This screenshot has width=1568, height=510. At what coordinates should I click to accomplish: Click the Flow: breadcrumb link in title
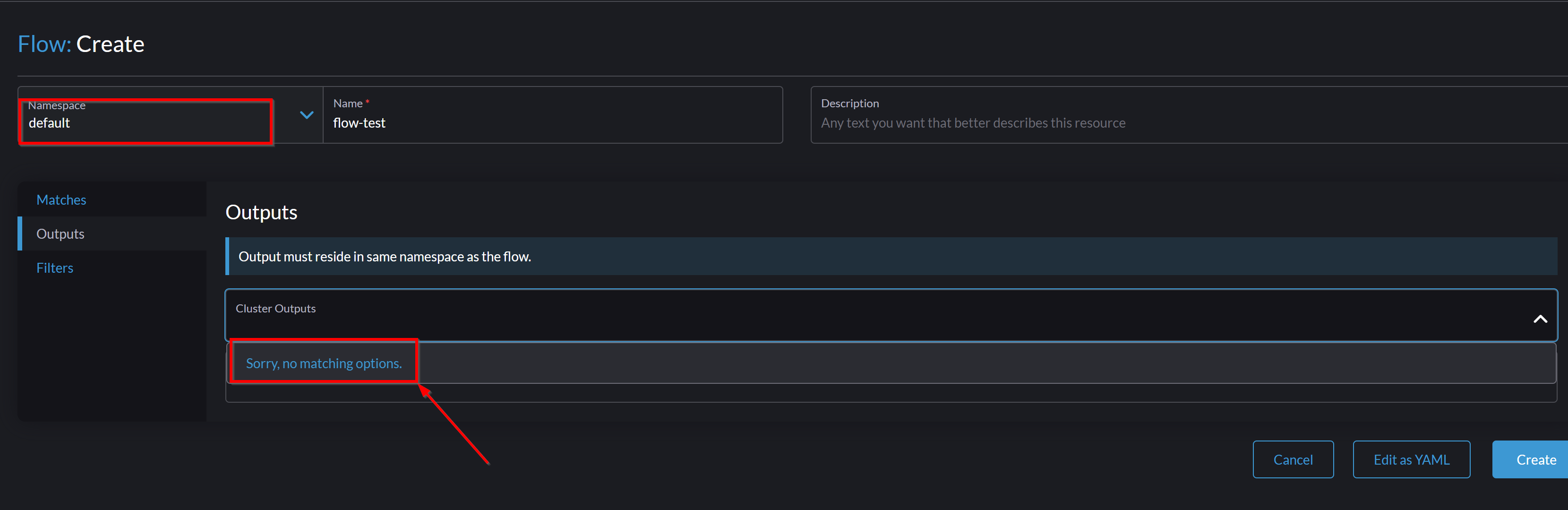pos(44,44)
